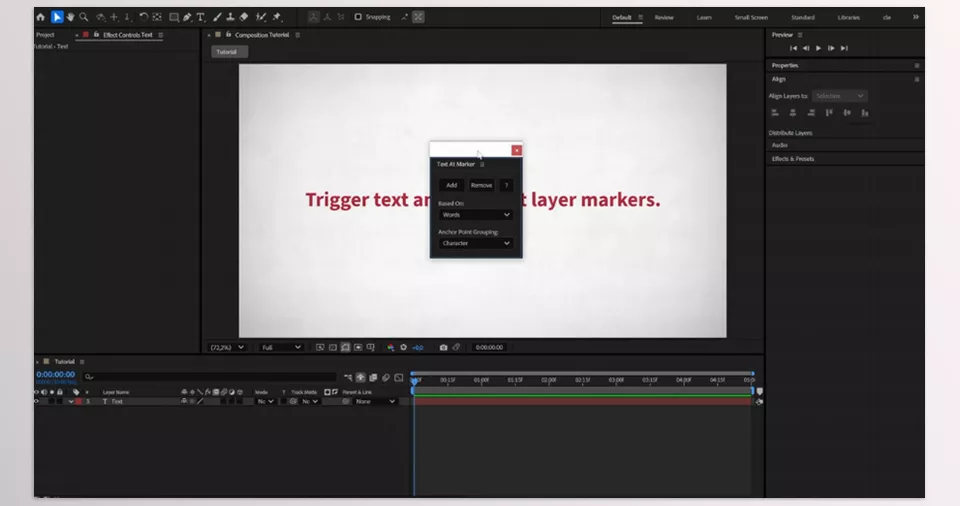Click the Home icon in the toolbar
Image resolution: width=960 pixels, height=506 pixels.
pyautogui.click(x=41, y=17)
